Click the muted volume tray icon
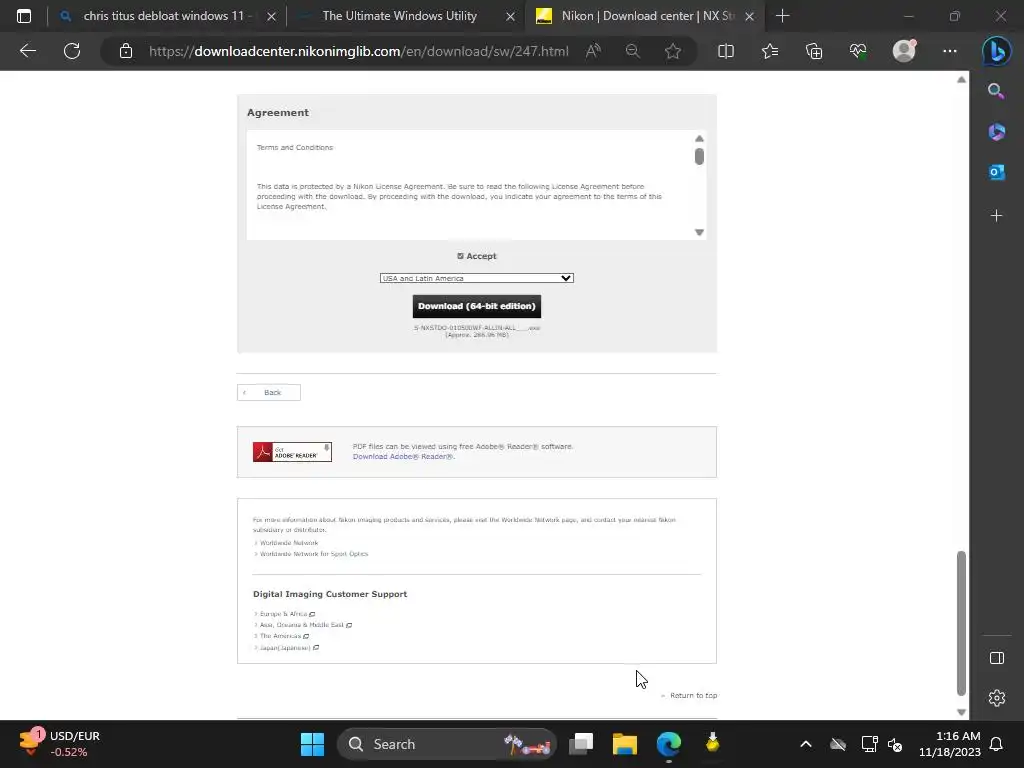The height and width of the screenshot is (768, 1024). point(895,744)
